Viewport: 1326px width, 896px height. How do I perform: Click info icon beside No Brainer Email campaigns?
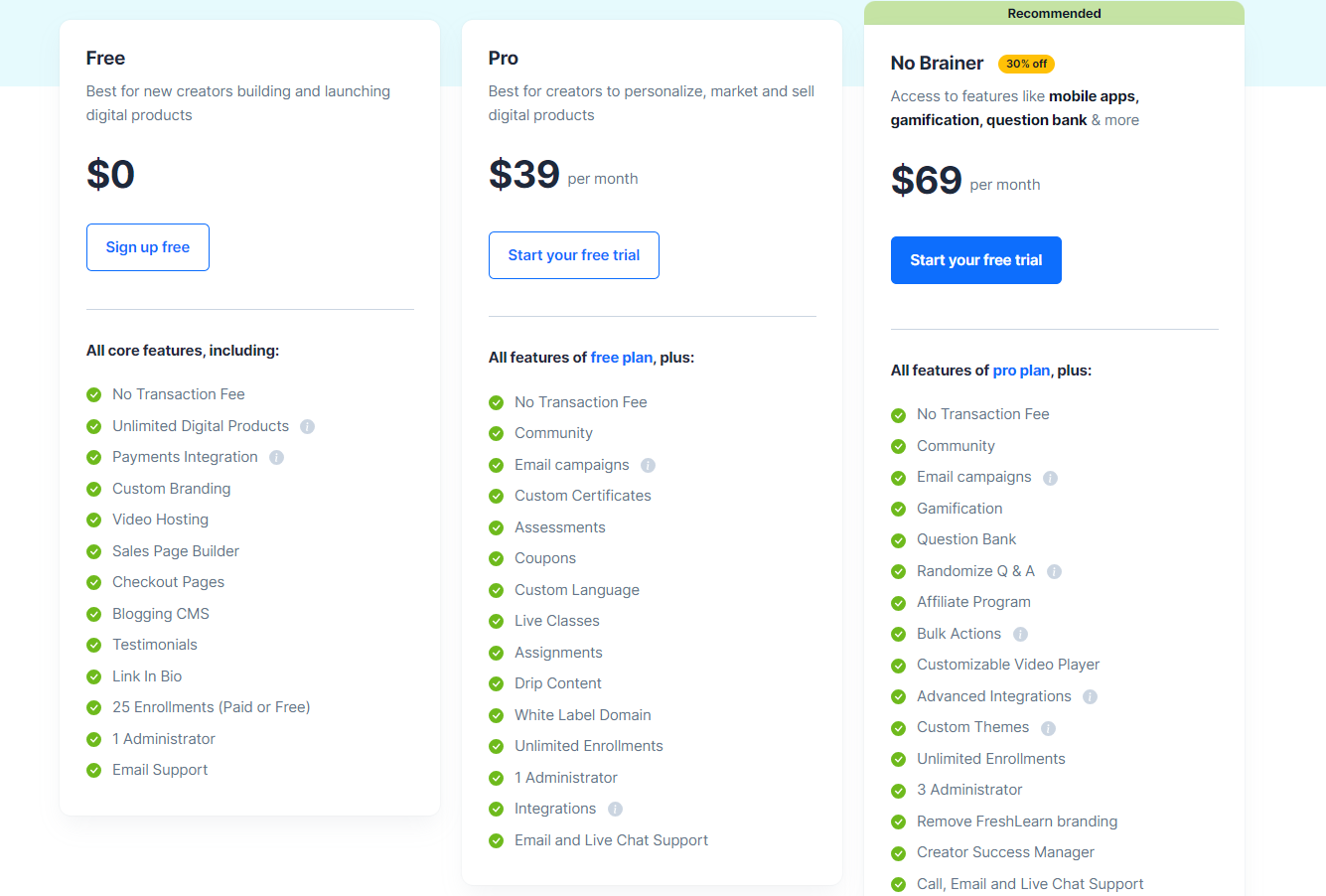click(x=1051, y=478)
